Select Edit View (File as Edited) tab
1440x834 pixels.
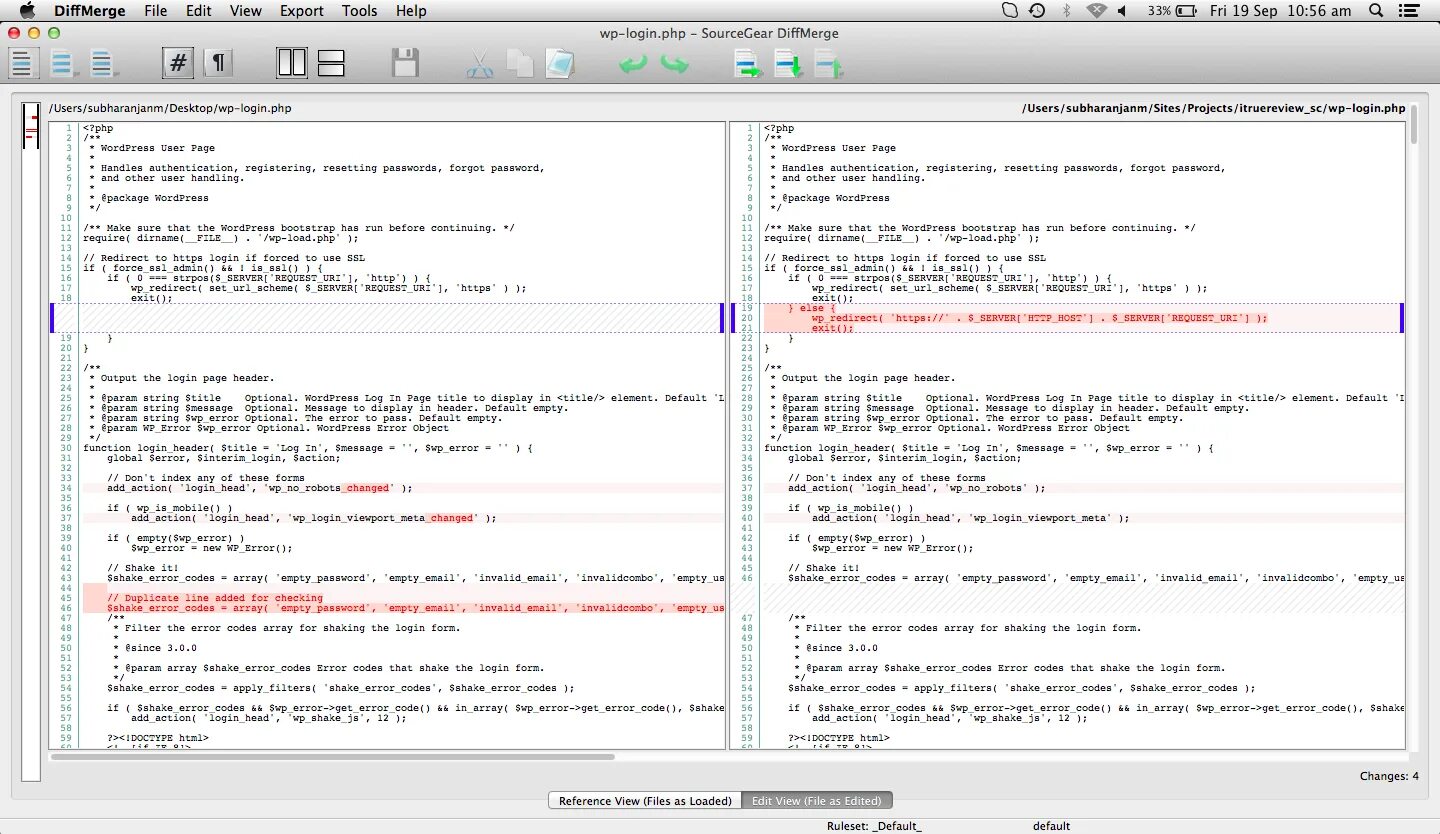817,800
